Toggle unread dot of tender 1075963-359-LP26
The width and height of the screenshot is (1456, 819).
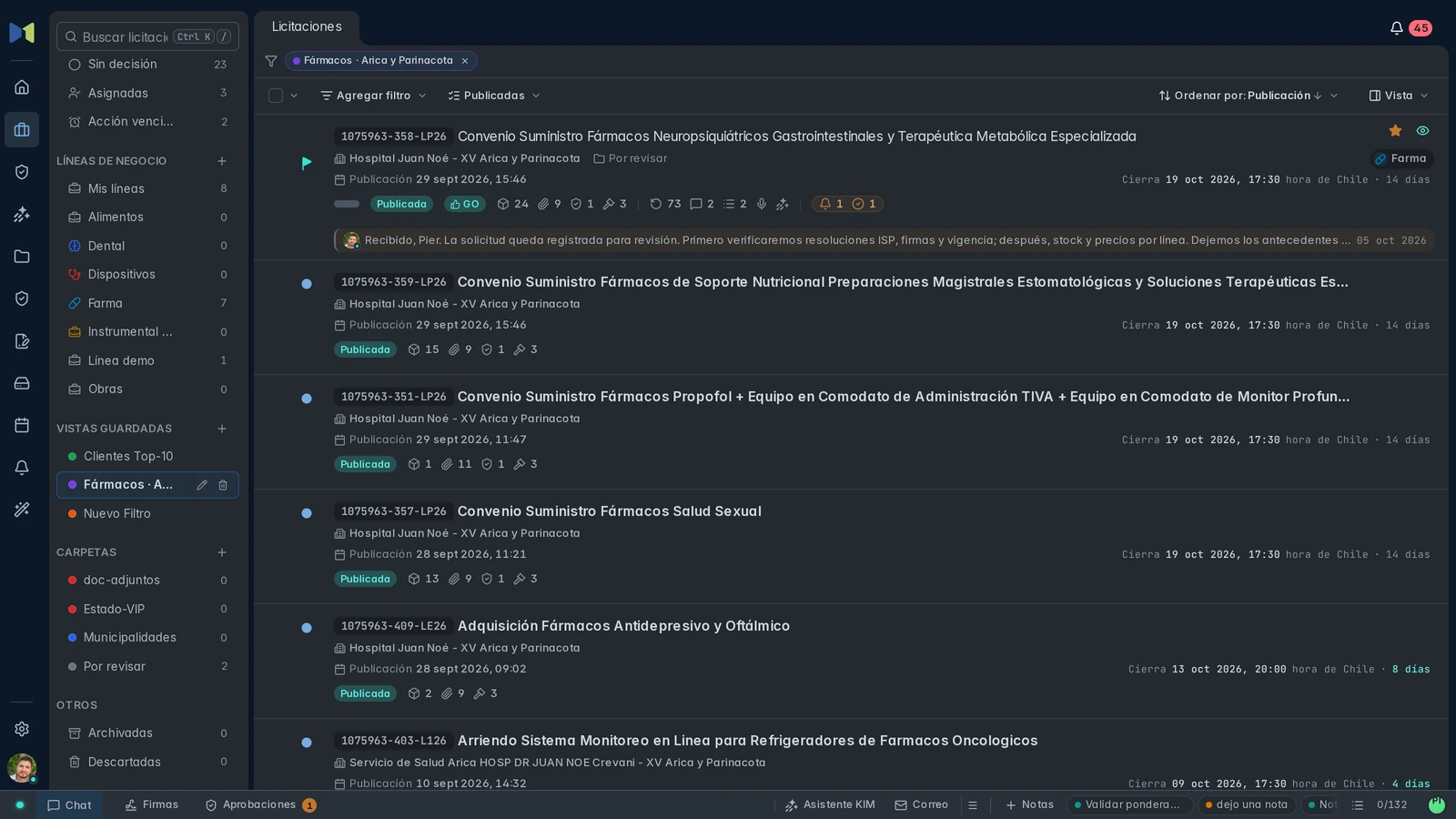click(x=307, y=284)
